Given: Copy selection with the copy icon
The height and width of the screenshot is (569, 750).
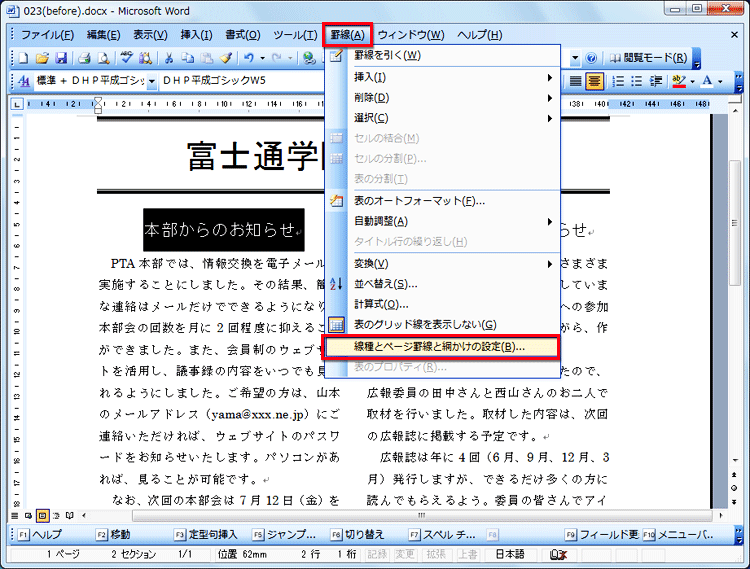Looking at the screenshot, I should click(x=188, y=58).
